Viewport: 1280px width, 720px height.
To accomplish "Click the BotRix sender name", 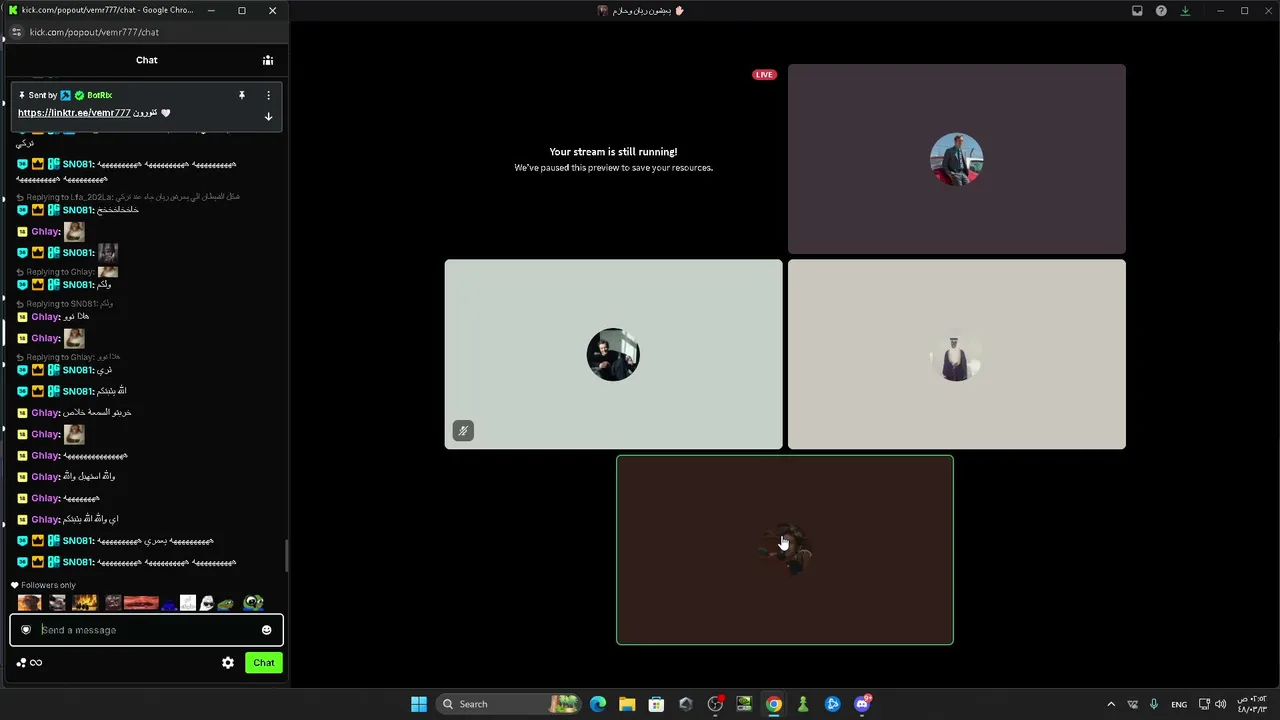I will point(99,95).
